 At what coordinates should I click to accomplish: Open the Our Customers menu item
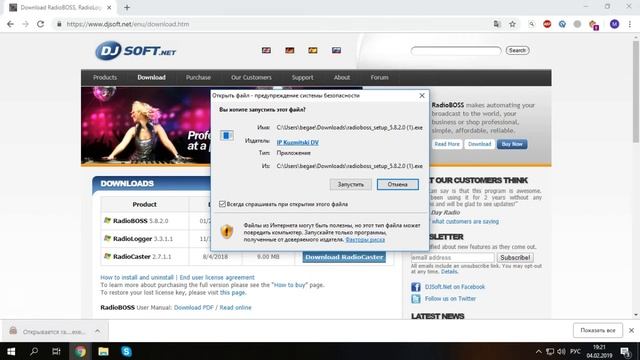pyautogui.click(x=251, y=77)
